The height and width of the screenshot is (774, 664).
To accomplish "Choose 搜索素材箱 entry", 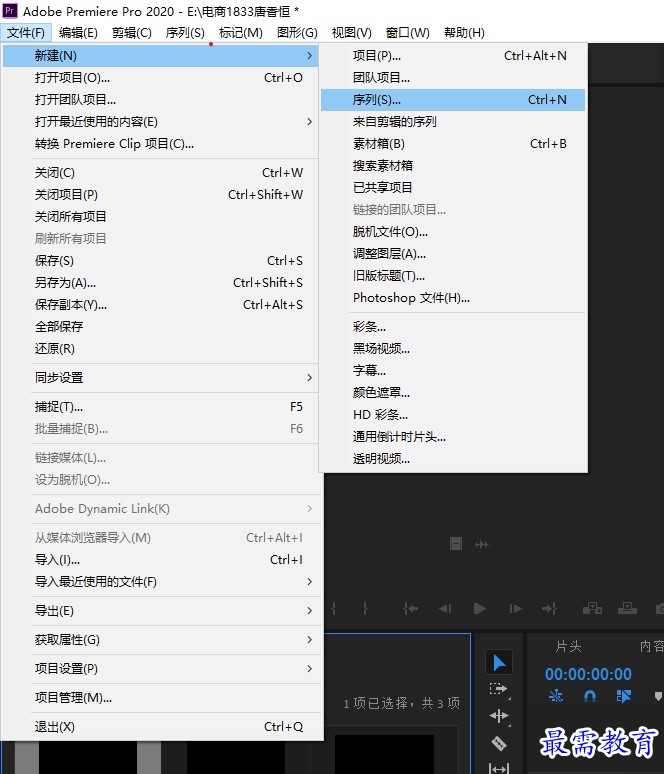I will 453,165.
